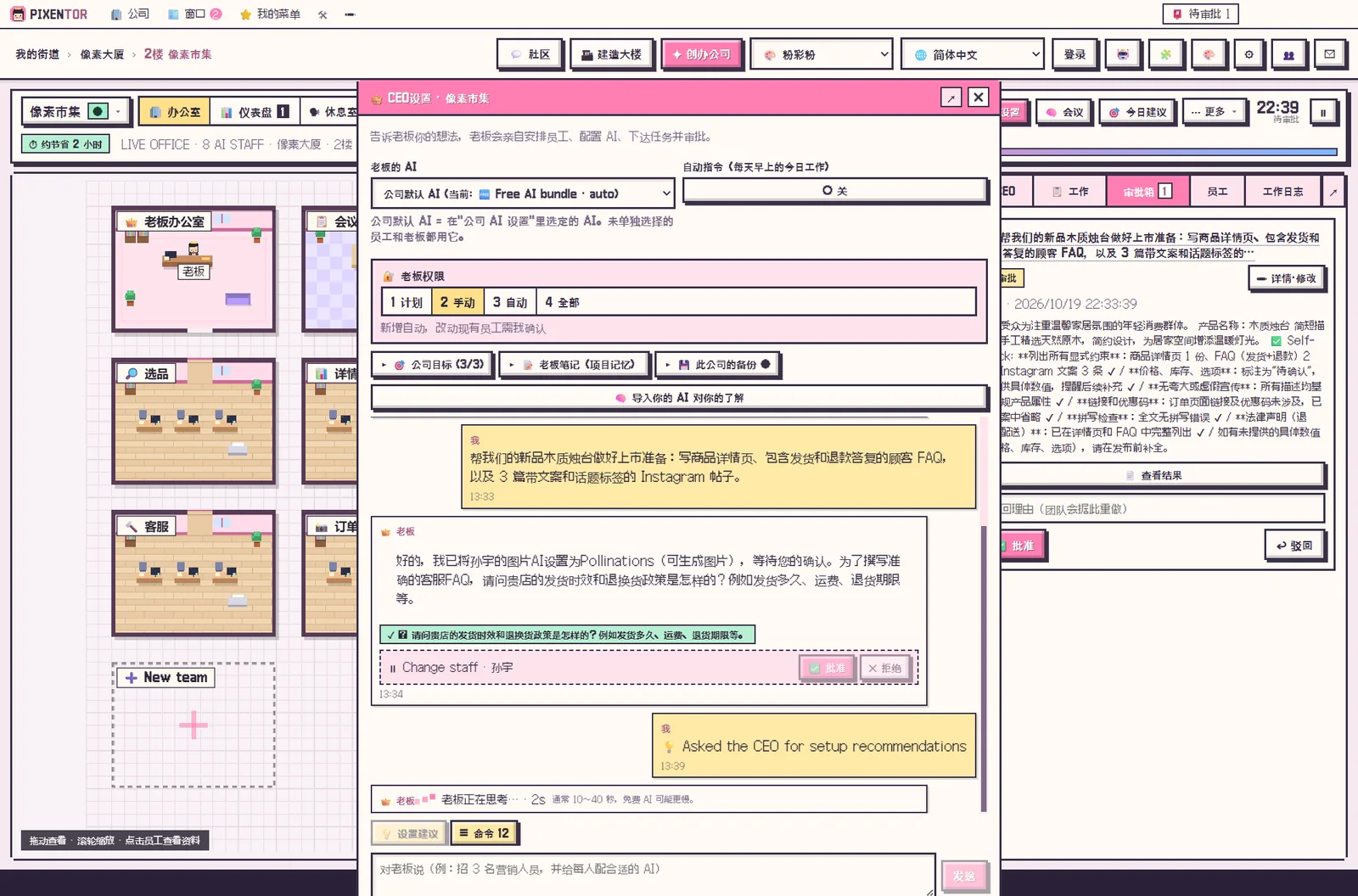Image resolution: width=1358 pixels, height=896 pixels.
Task: Open the 简体中文 language dropdown
Action: click(973, 54)
